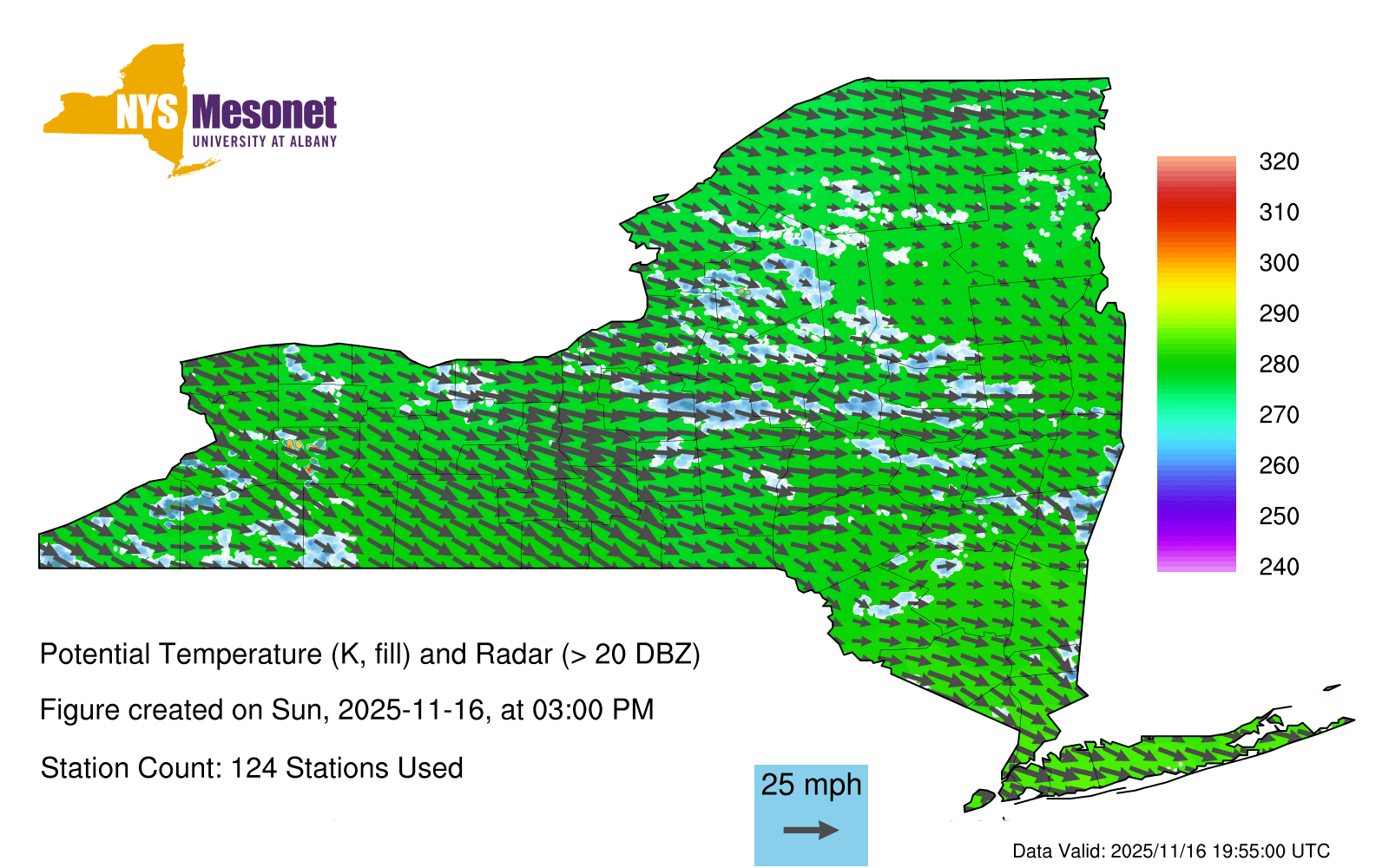1389x868 pixels.
Task: Click the Station Count text
Action: click(252, 768)
